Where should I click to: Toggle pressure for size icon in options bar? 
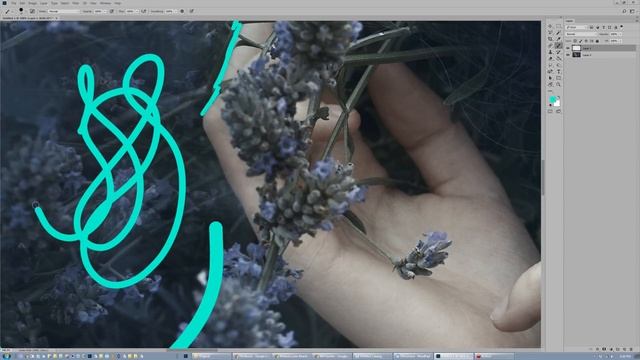[x=191, y=11]
